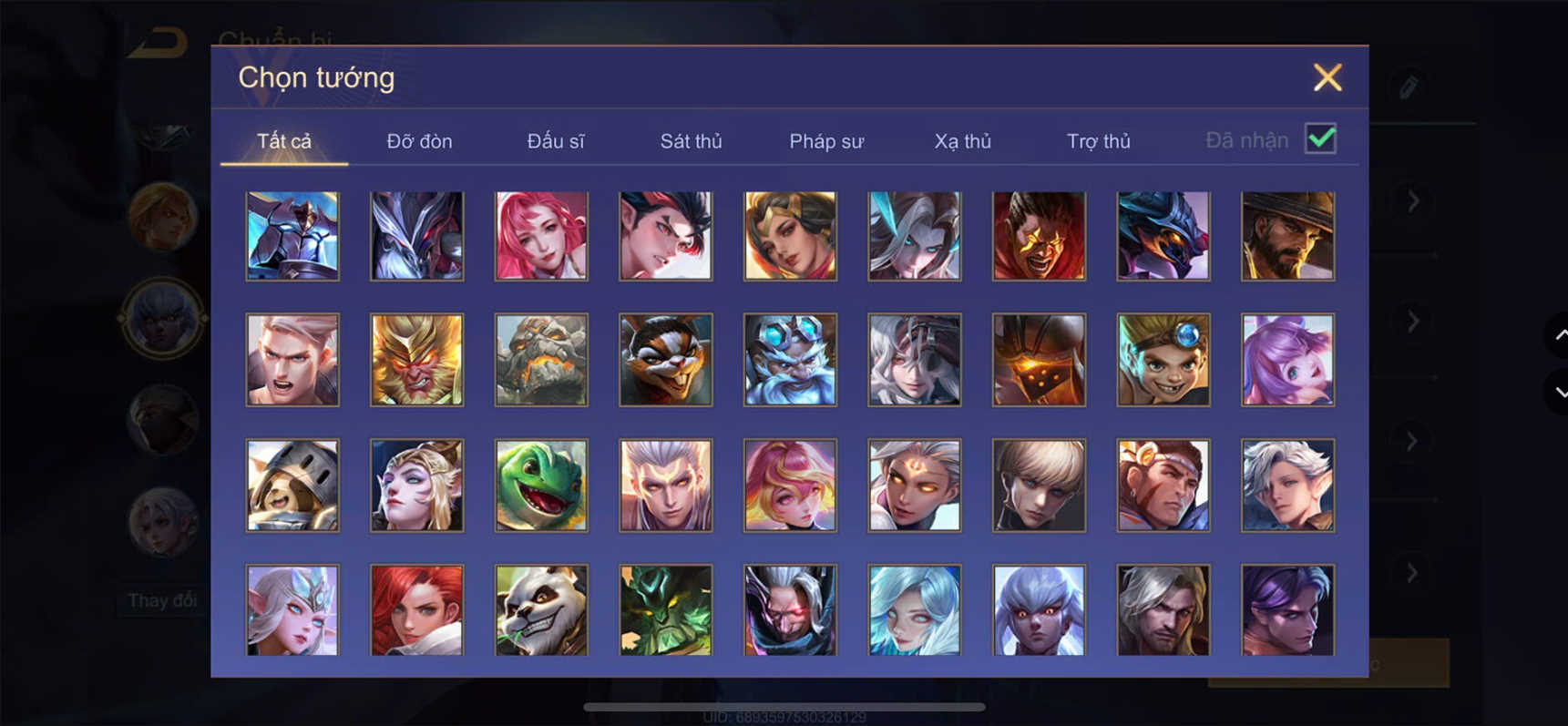The height and width of the screenshot is (726, 1568).
Task: Select the red-haired woman hero portrait
Action: tap(417, 610)
